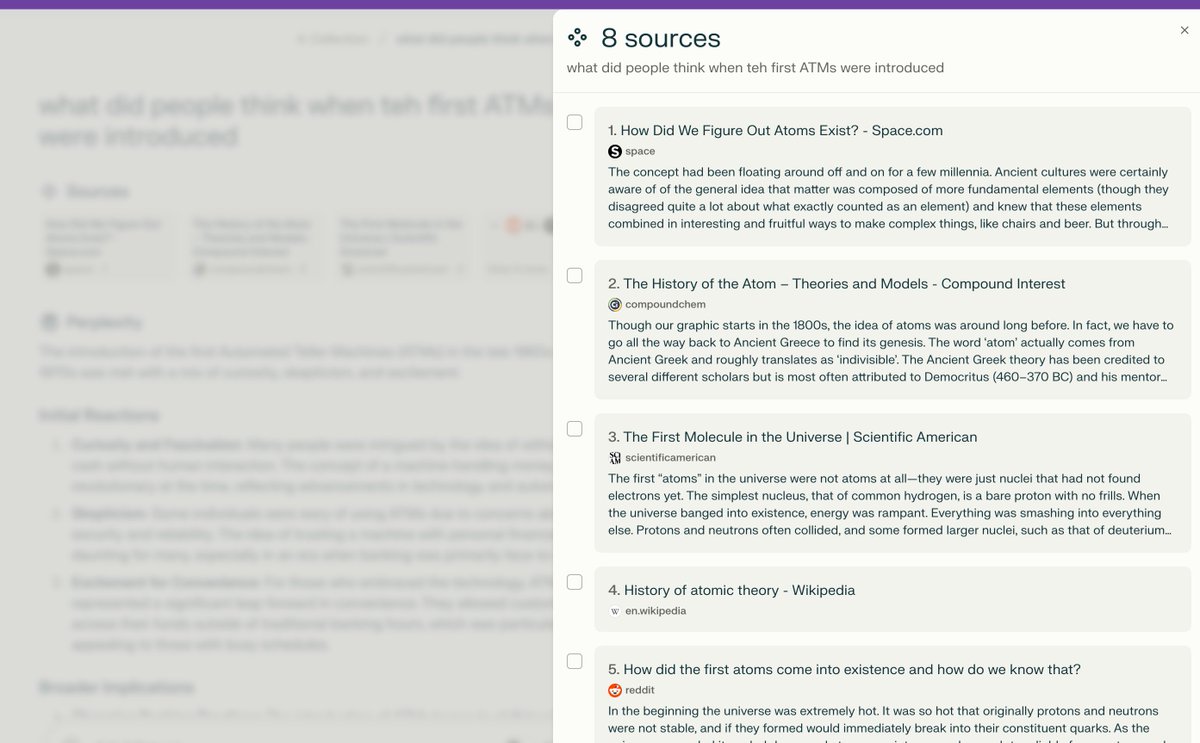Click the space site favicon
1200x743 pixels.
coord(615,151)
